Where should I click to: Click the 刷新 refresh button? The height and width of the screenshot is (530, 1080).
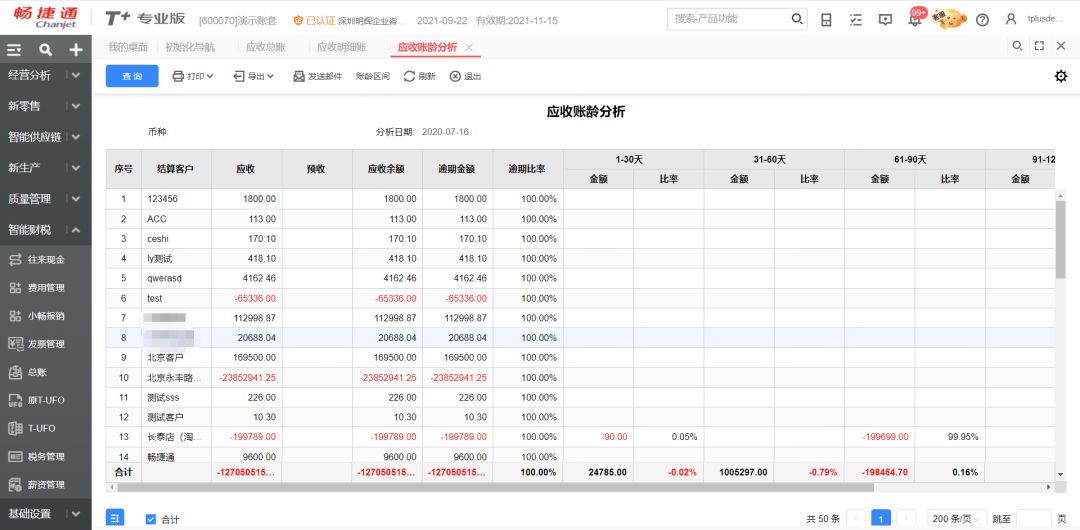[x=419, y=77]
